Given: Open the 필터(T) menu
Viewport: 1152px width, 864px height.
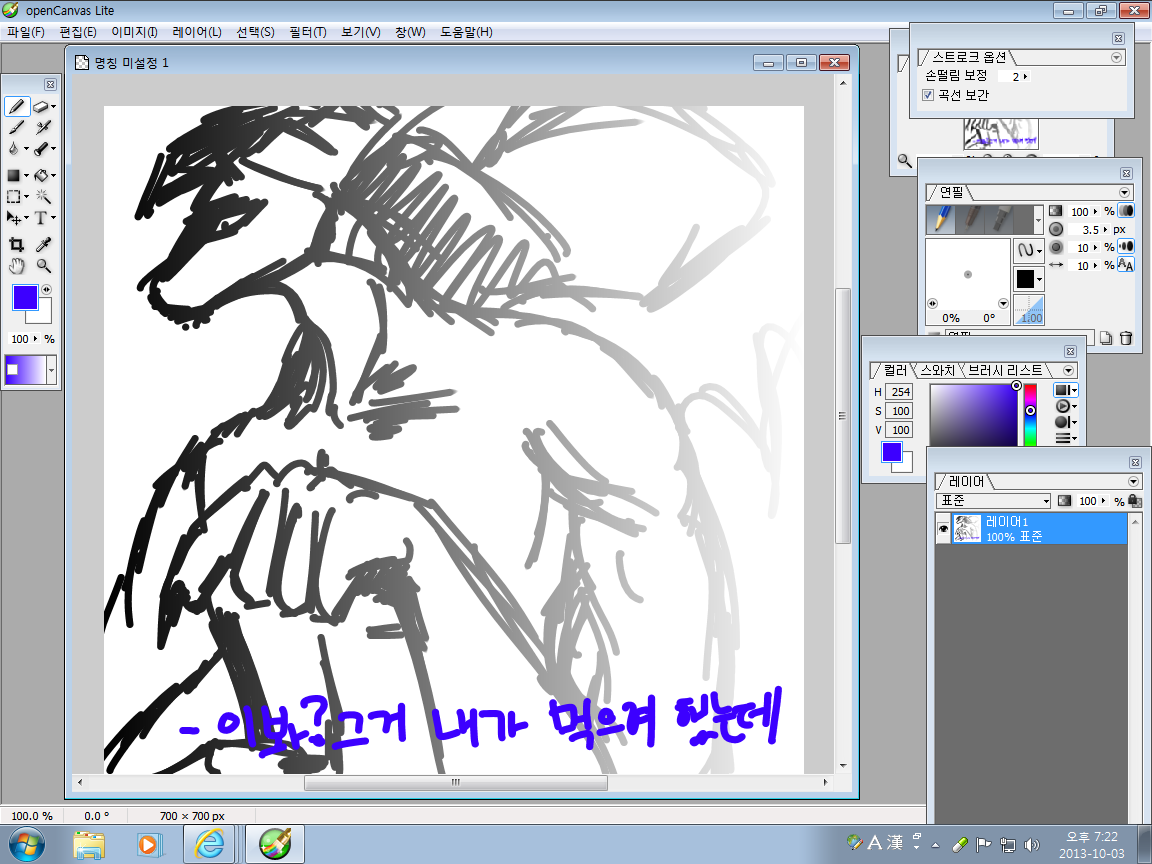Looking at the screenshot, I should point(307,32).
